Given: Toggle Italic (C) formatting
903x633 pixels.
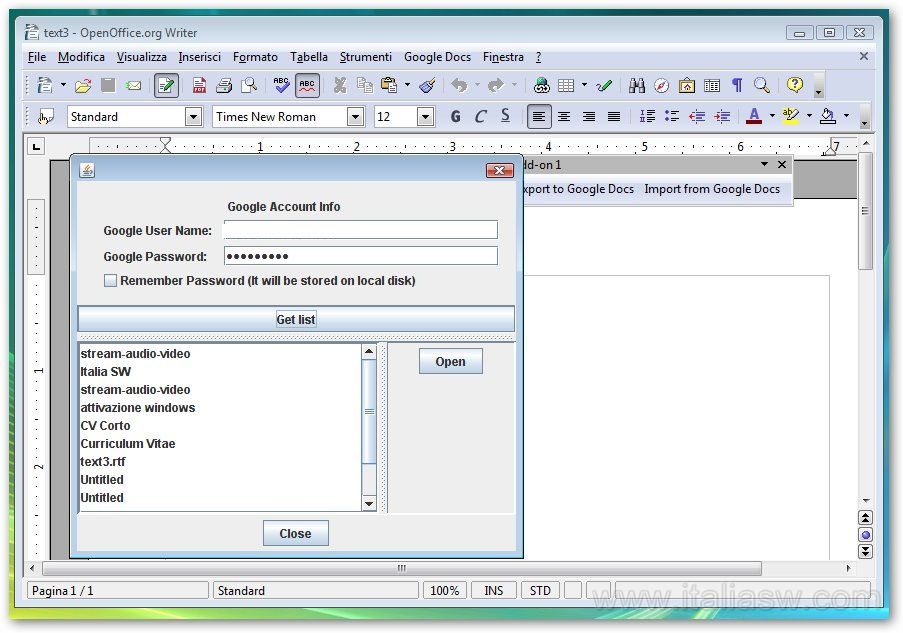Looking at the screenshot, I should point(480,117).
